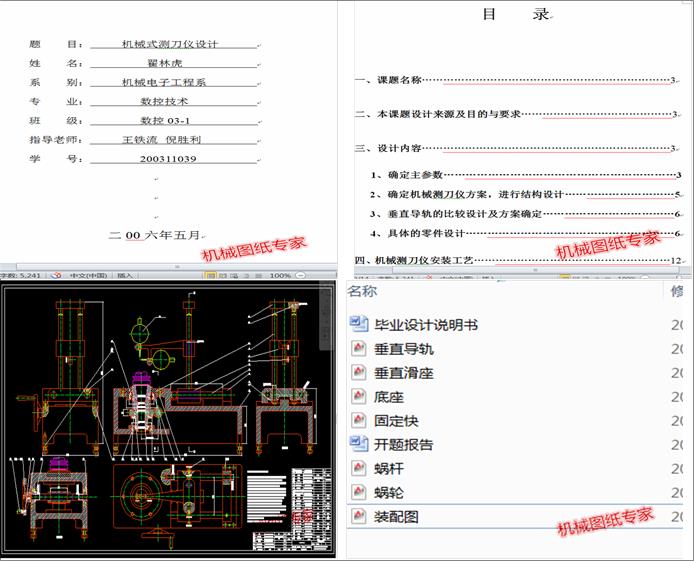This screenshot has width=694, height=561.
Task: Switch to Print Layout view in Word status bar
Action: [x=210, y=275]
